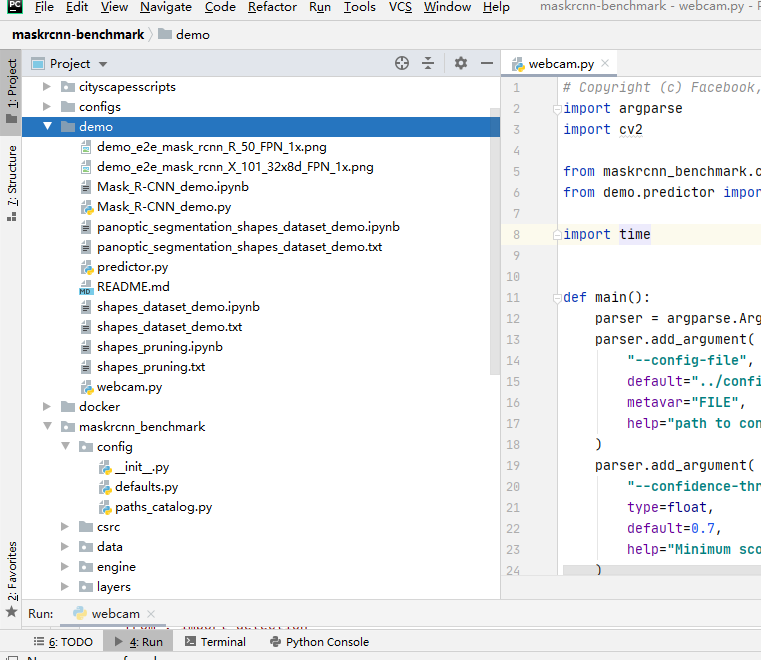Viewport: 761px width, 660px height.
Task: Expand the data folder
Action: pos(65,547)
